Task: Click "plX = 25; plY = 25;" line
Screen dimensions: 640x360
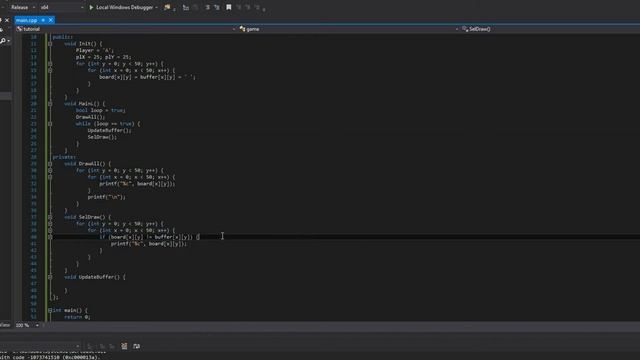Action: pos(103,57)
